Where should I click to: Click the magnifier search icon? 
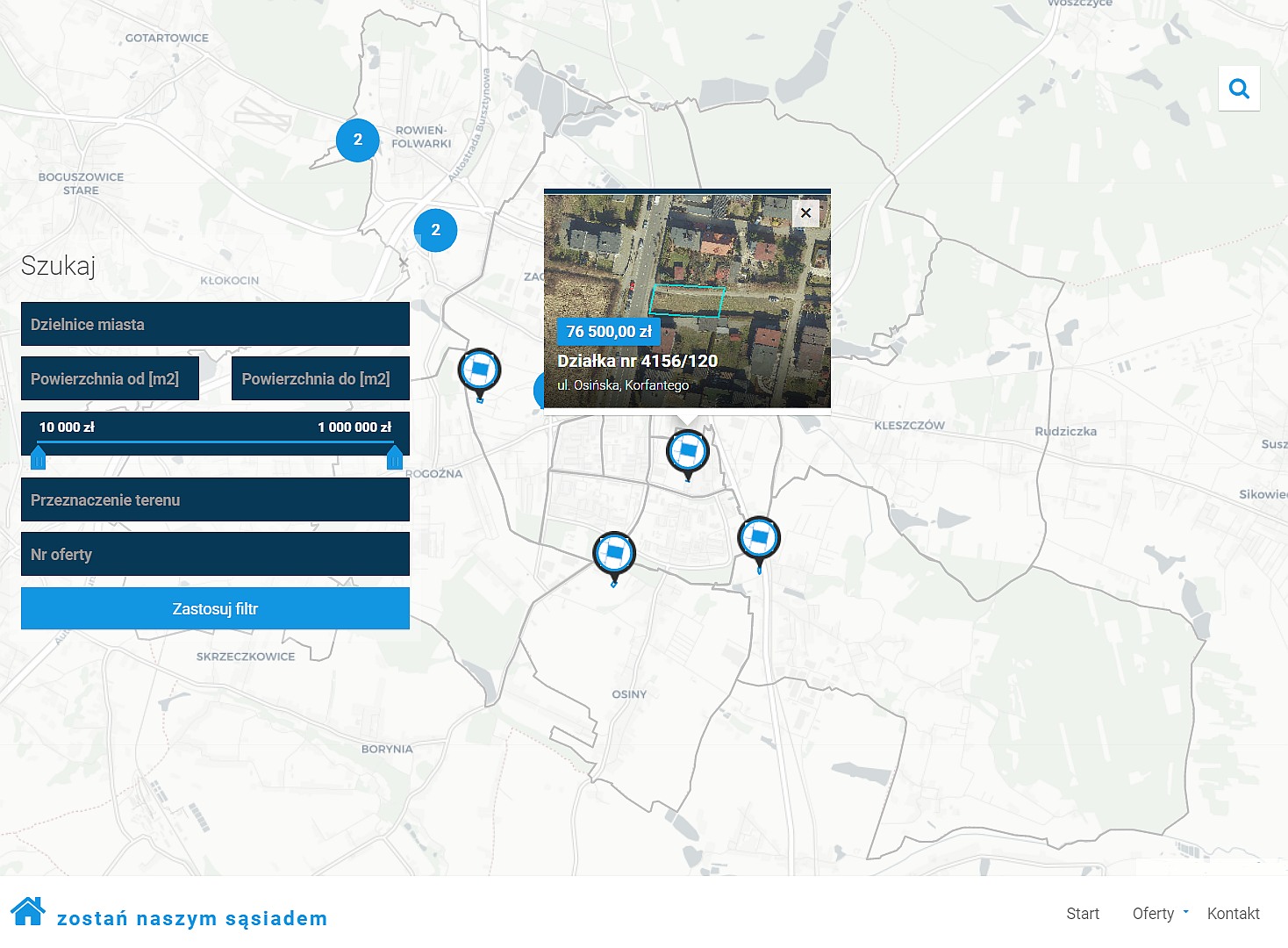[1239, 89]
